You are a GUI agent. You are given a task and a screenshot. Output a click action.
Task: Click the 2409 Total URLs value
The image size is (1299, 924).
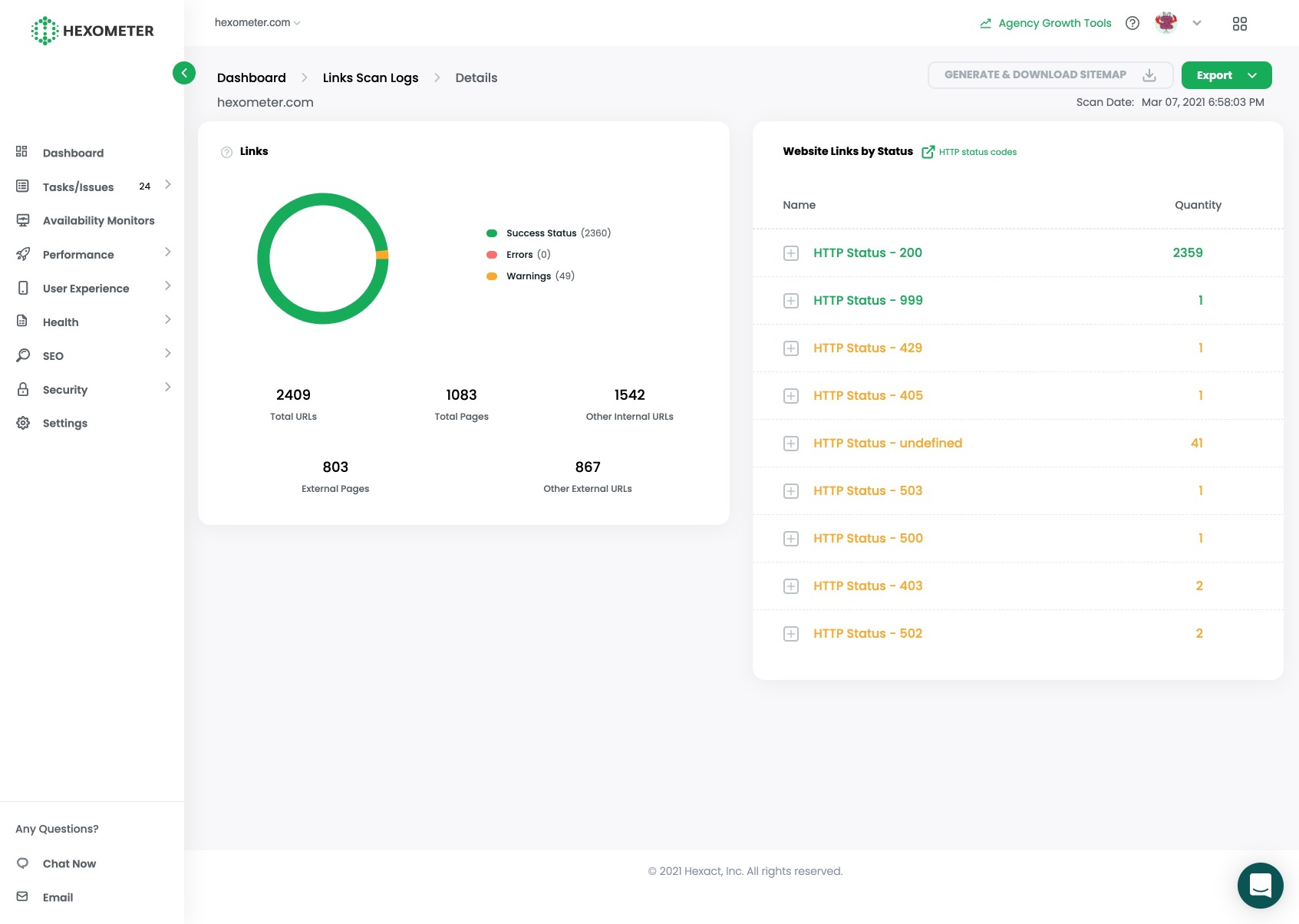tap(293, 394)
